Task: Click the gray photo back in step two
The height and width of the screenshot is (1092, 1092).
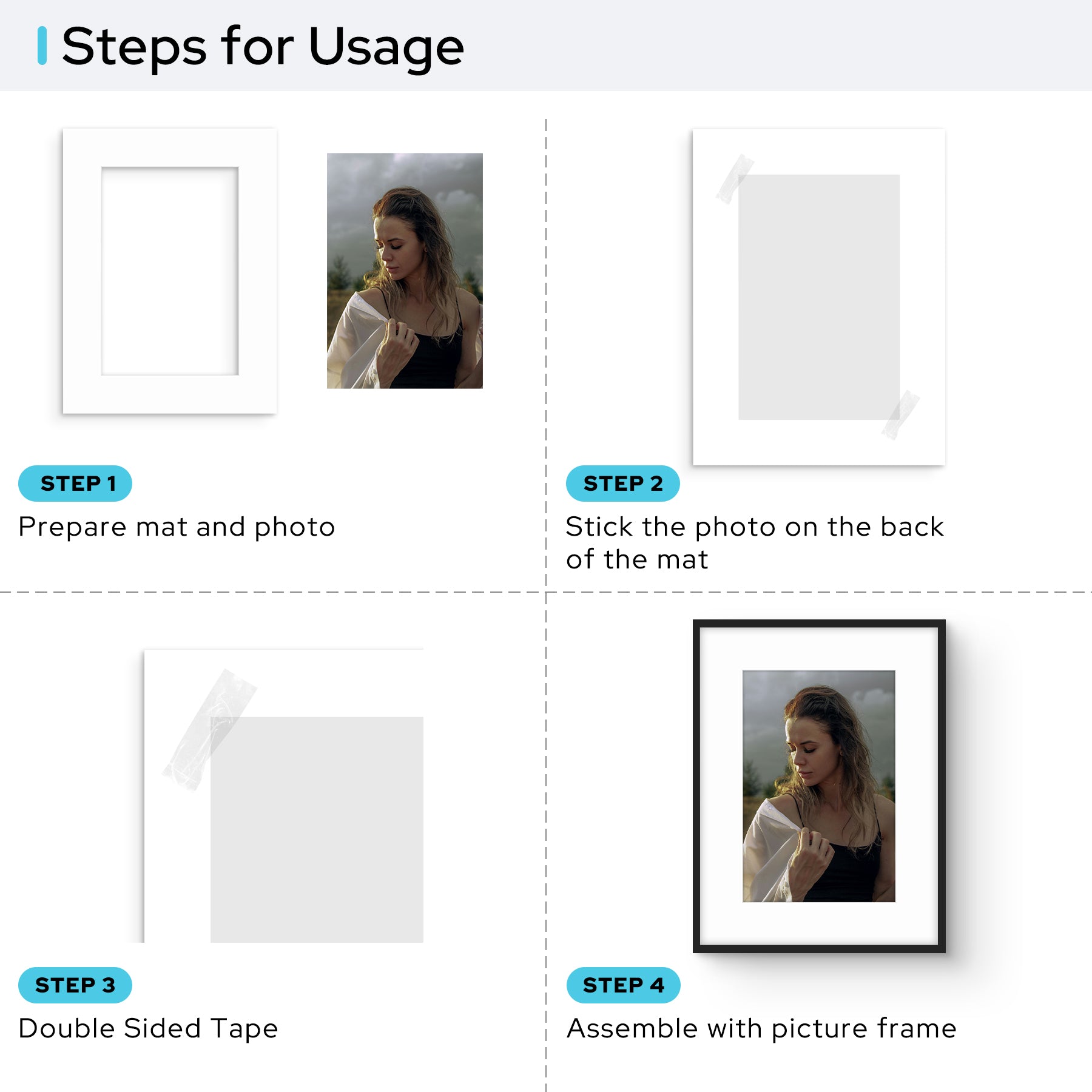Action: [x=819, y=297]
